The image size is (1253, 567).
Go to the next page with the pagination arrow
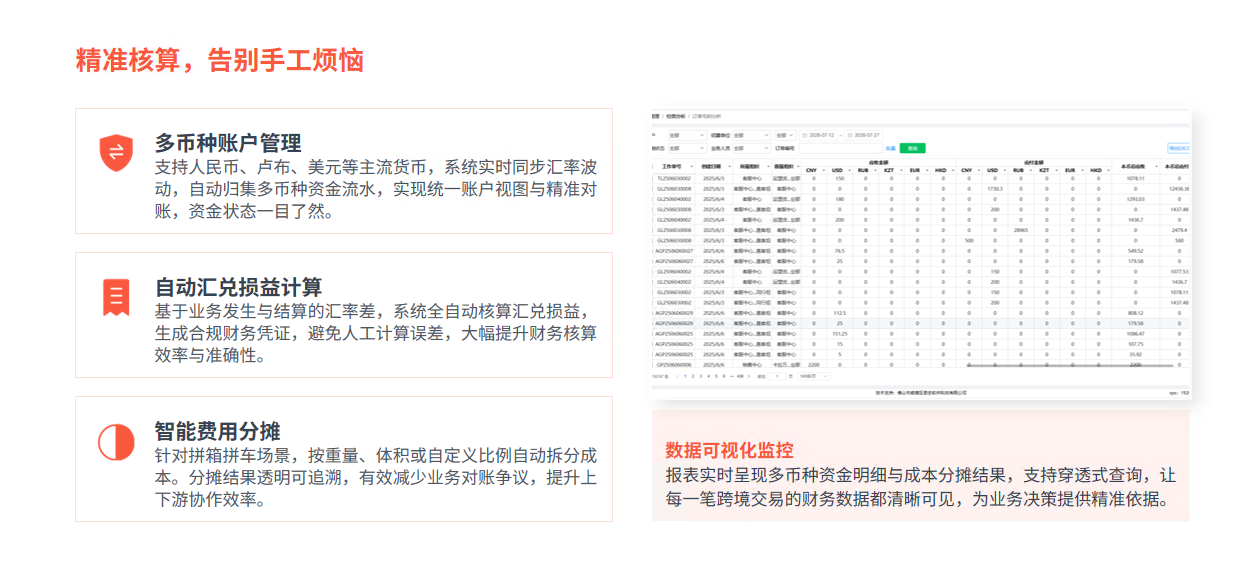click(748, 376)
